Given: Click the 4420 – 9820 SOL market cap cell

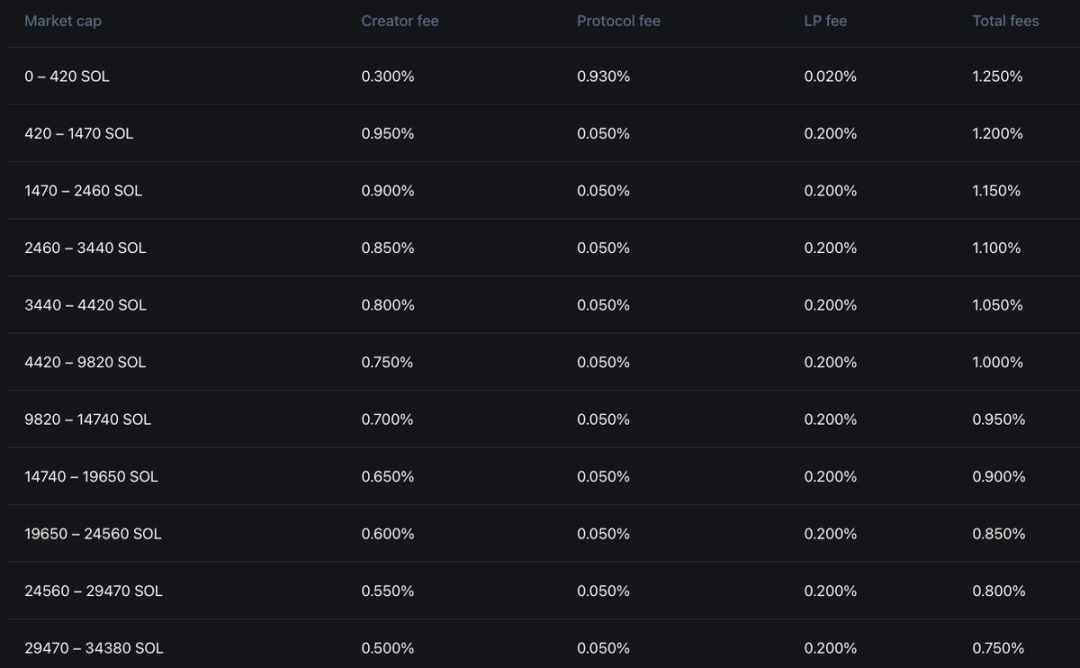Looking at the screenshot, I should coord(85,362).
